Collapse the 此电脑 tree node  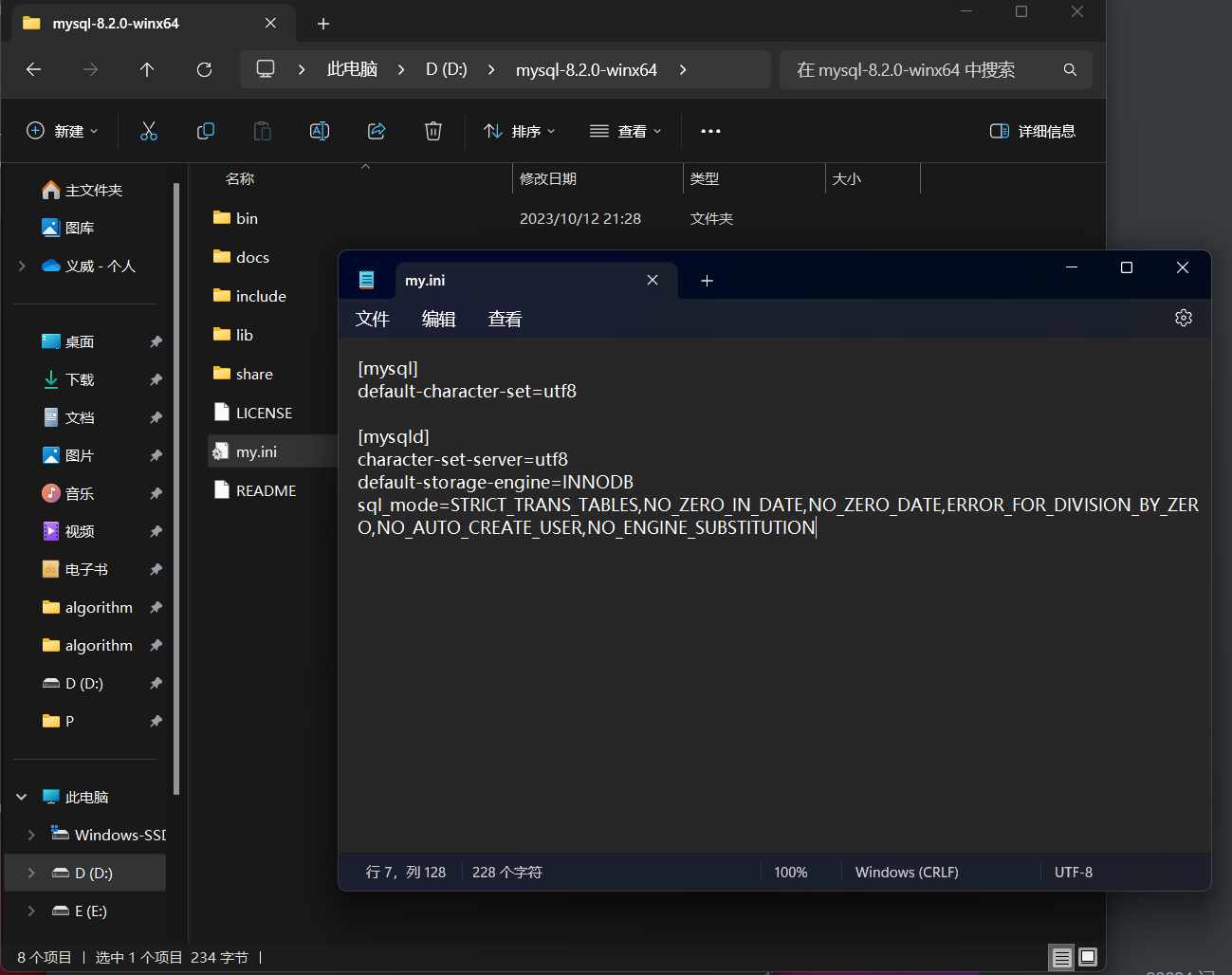click(22, 797)
